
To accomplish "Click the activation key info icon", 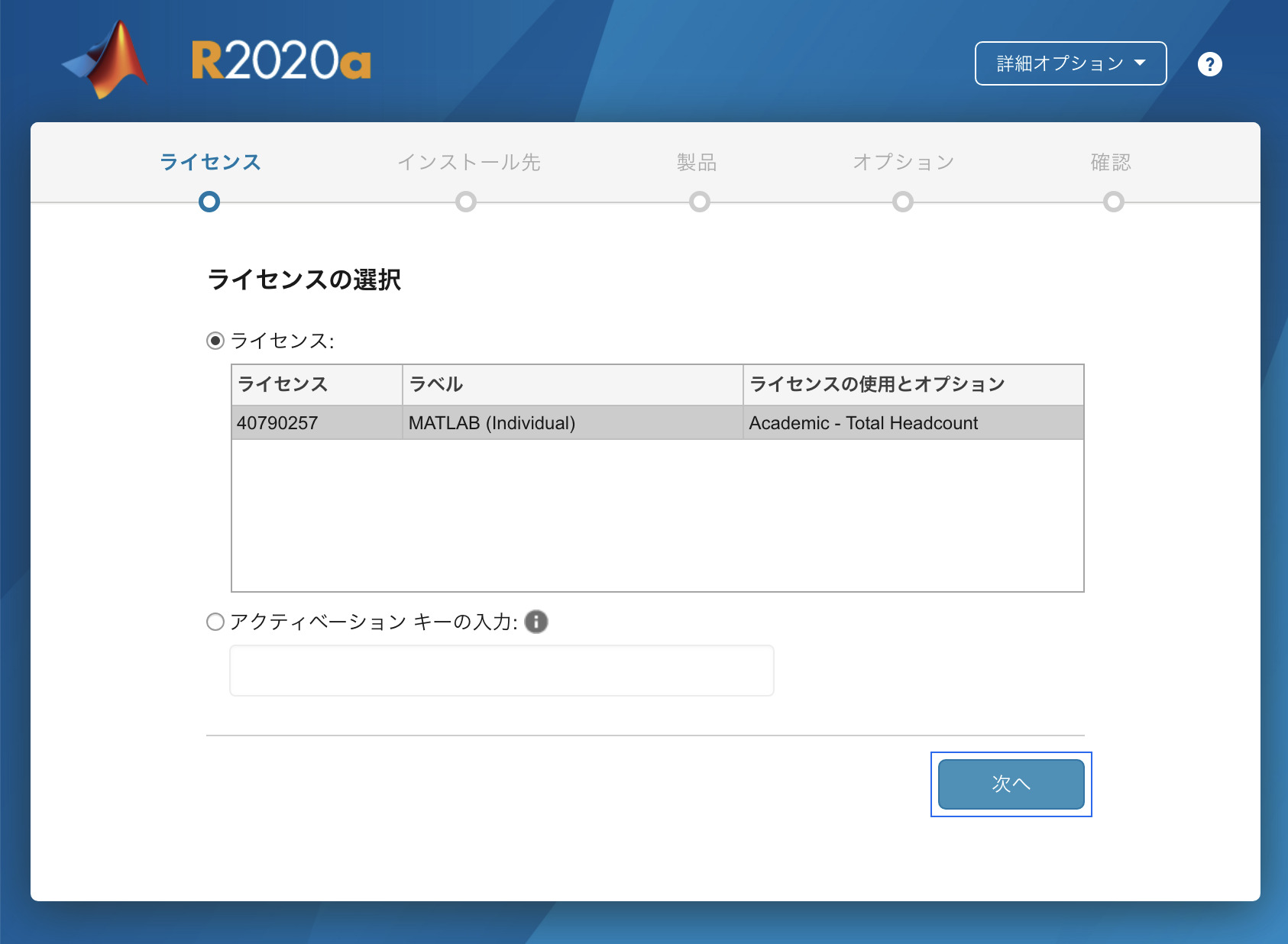I will click(536, 622).
